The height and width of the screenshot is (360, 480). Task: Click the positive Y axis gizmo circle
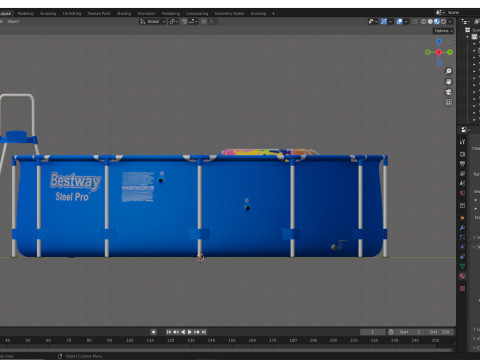pyautogui.click(x=450, y=52)
